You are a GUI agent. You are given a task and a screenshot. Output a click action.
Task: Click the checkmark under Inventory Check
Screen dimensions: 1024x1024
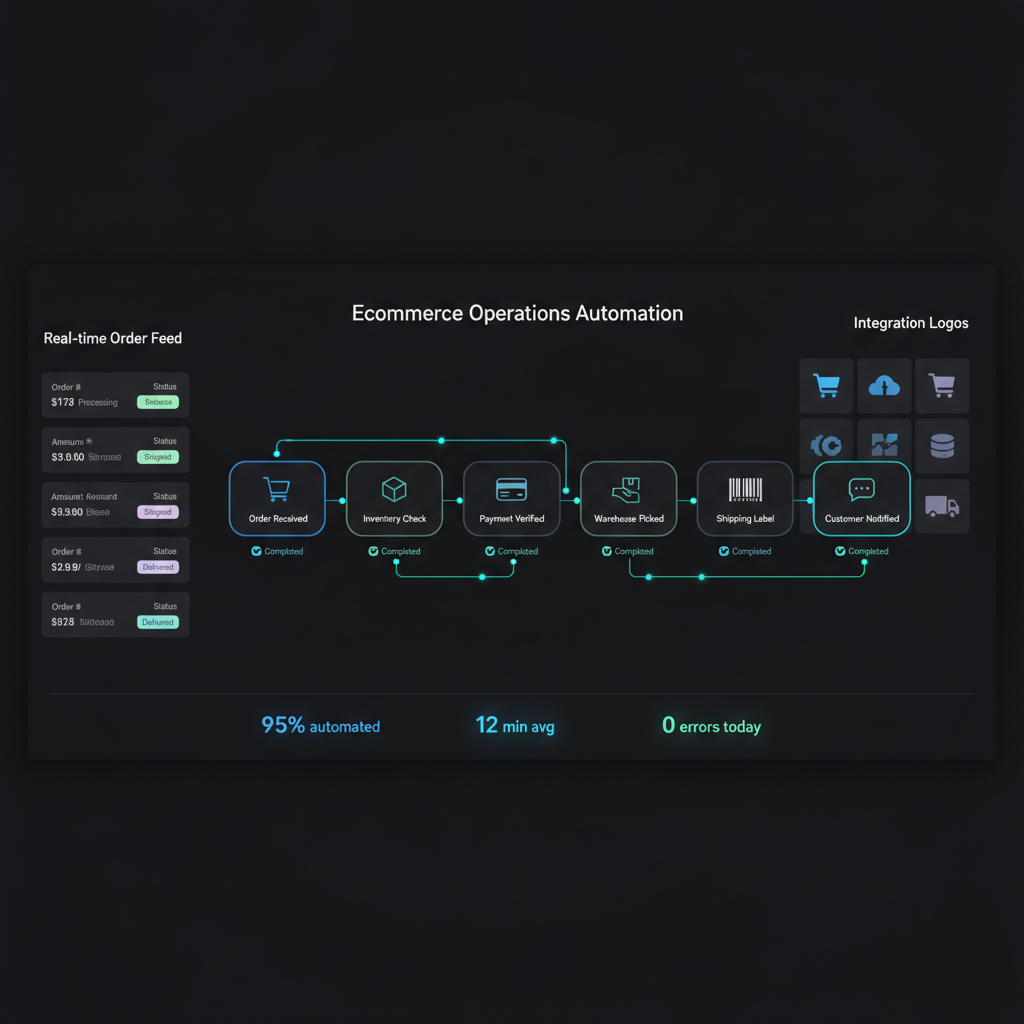tap(373, 551)
